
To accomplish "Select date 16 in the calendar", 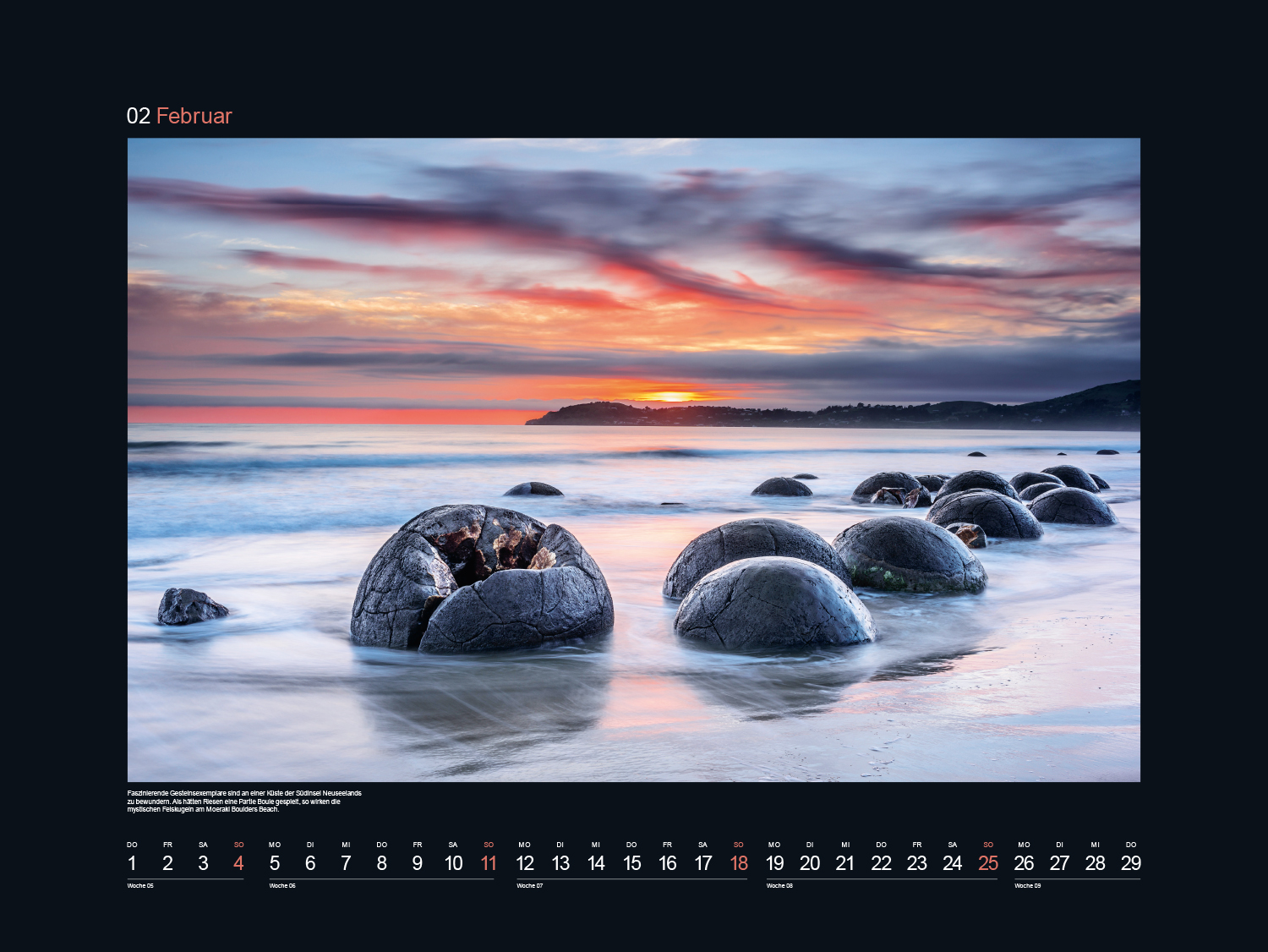I will click(x=668, y=863).
